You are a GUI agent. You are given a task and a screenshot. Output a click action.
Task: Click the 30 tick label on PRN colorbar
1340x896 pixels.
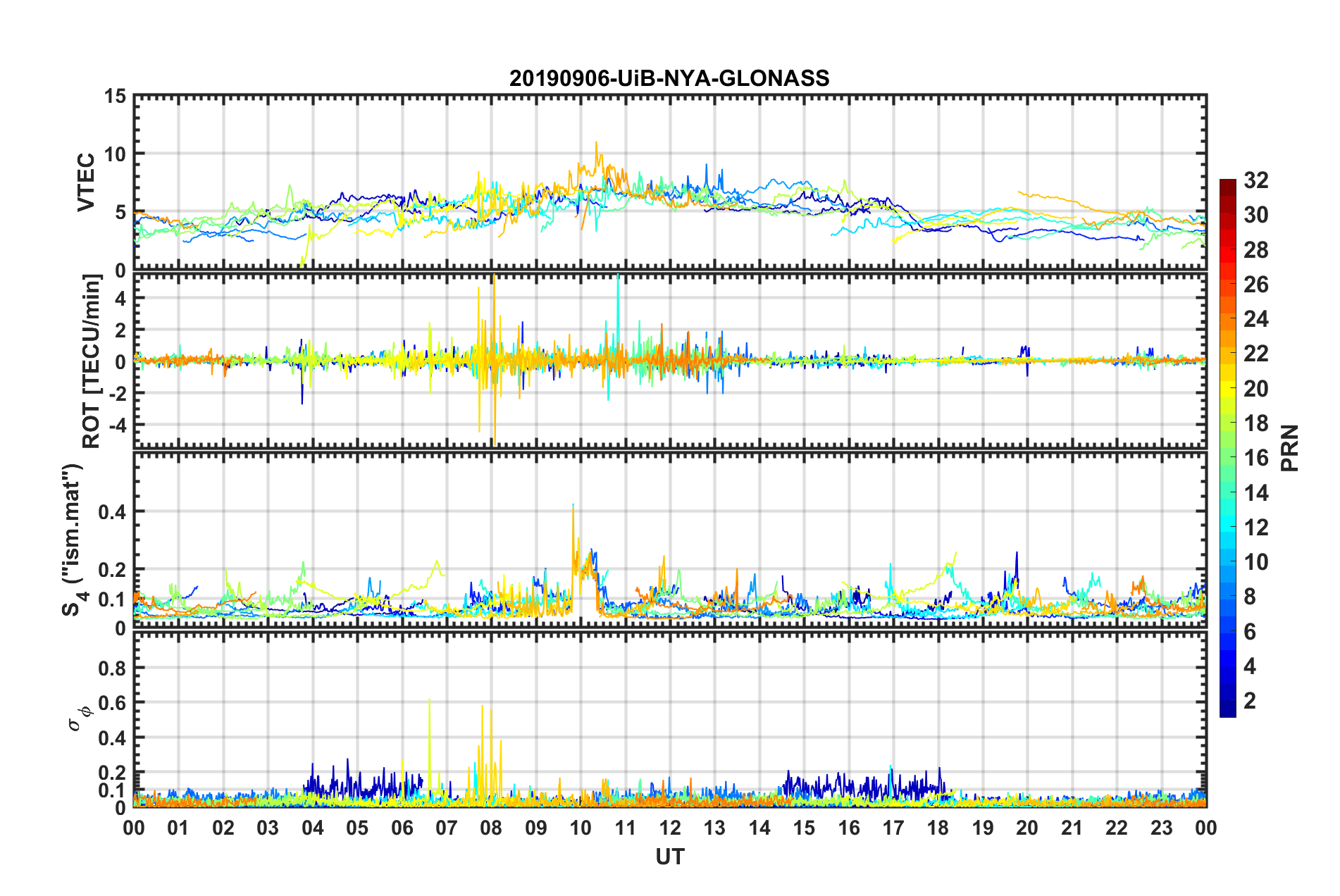[1255, 215]
